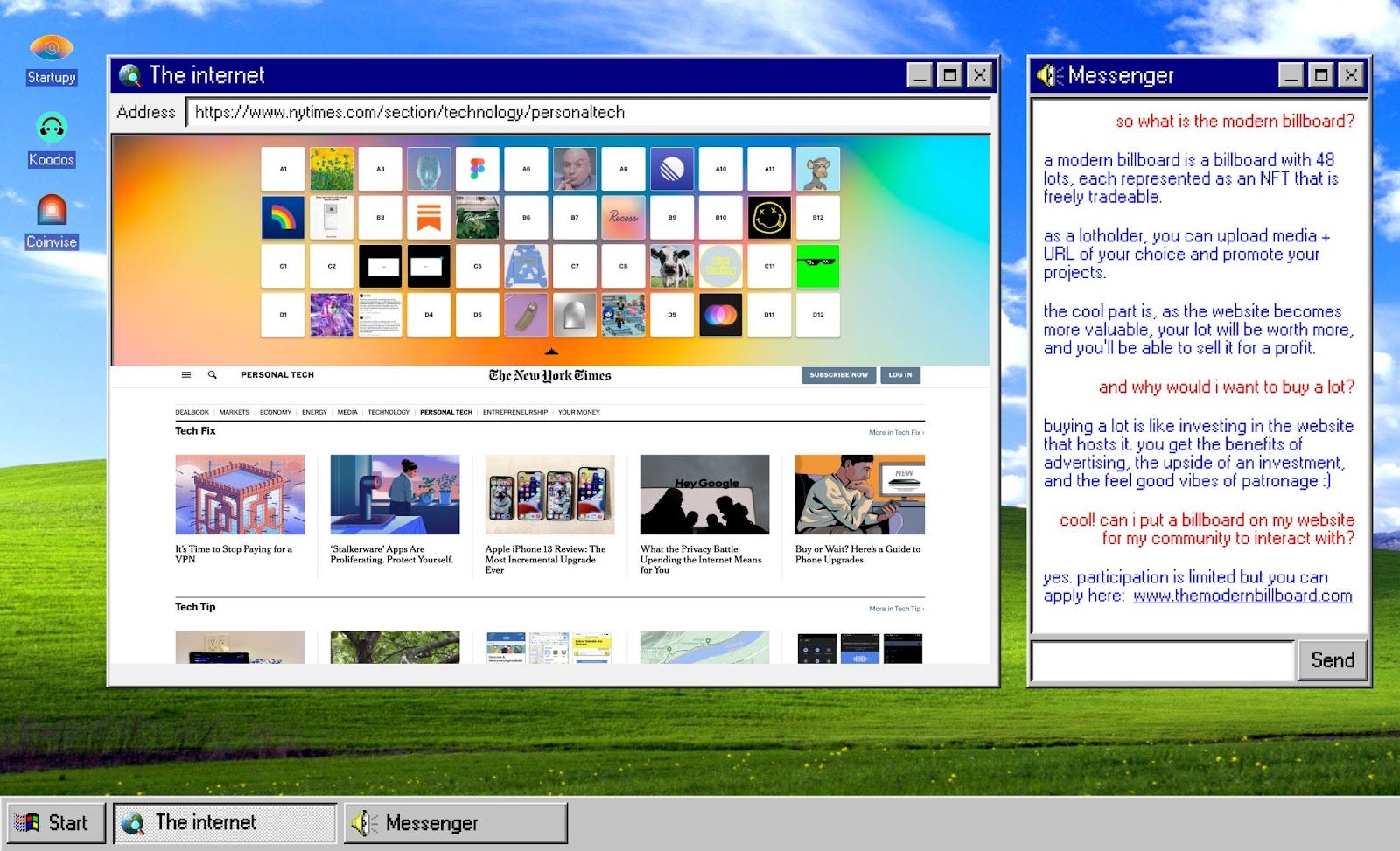Select the Figma logo billboard lot
This screenshot has width=1400, height=851.
click(477, 169)
